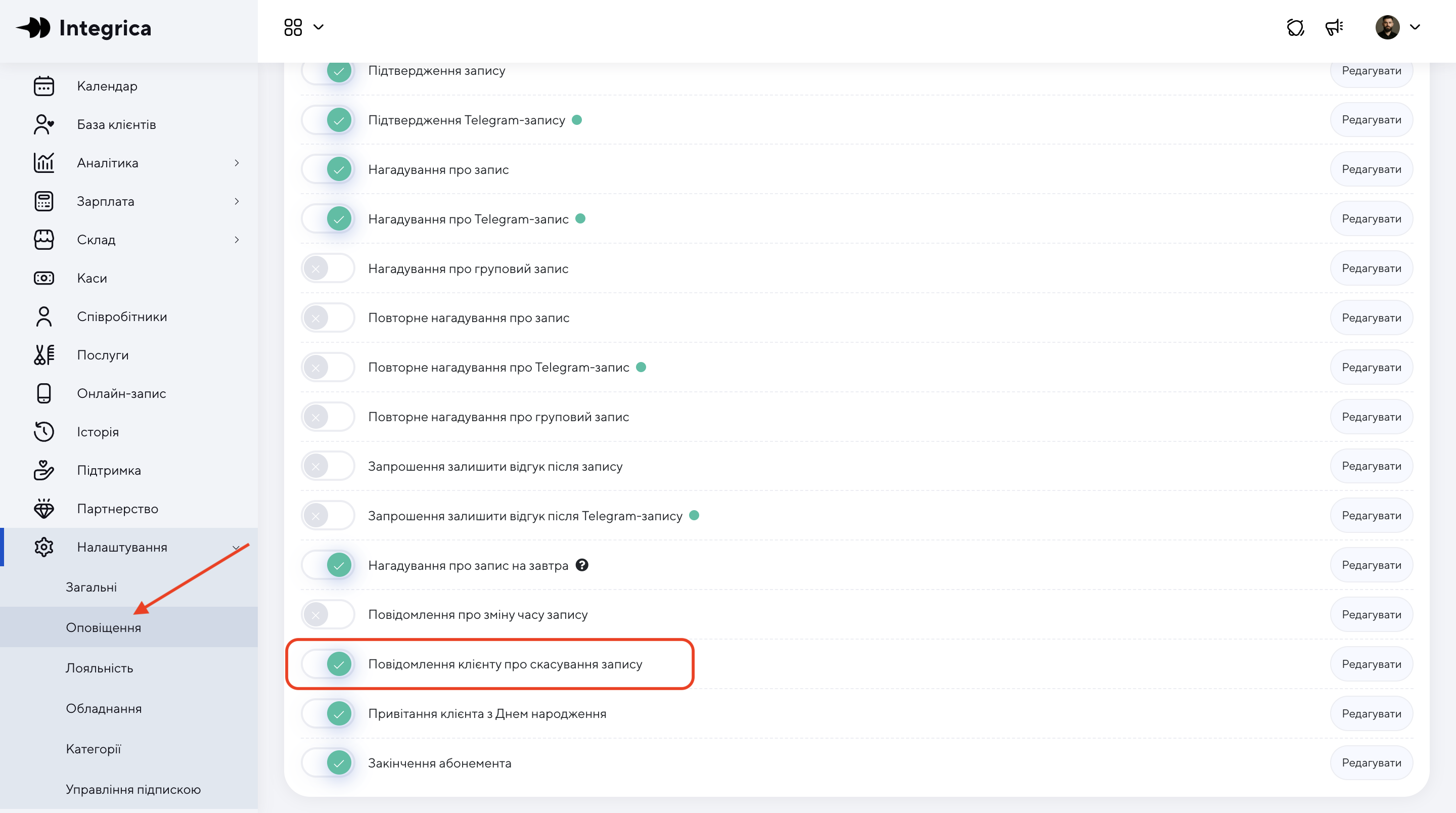The image size is (1456, 813).
Task: Go to the Лояльність settings item
Action: click(x=100, y=668)
